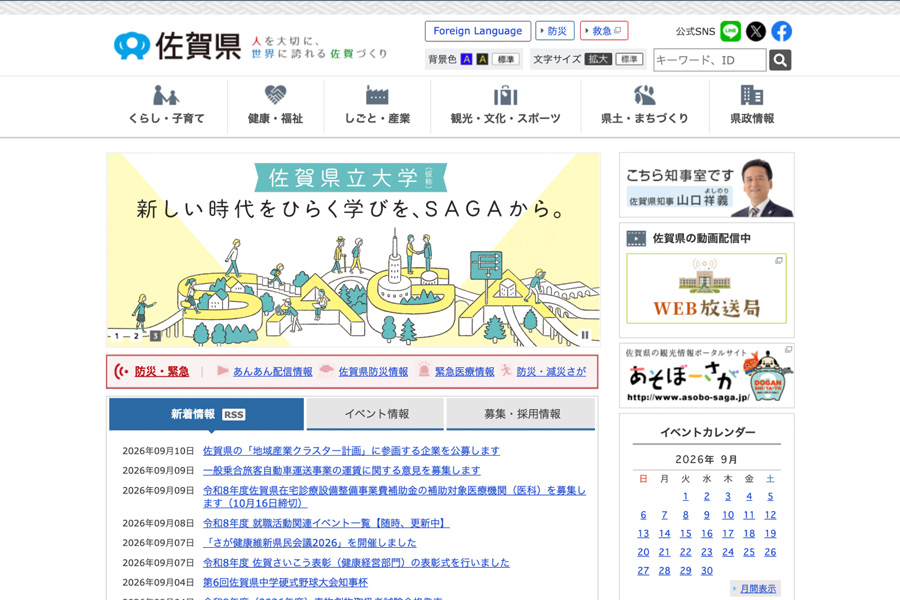
Task: Open the X social media icon
Action: (756, 31)
